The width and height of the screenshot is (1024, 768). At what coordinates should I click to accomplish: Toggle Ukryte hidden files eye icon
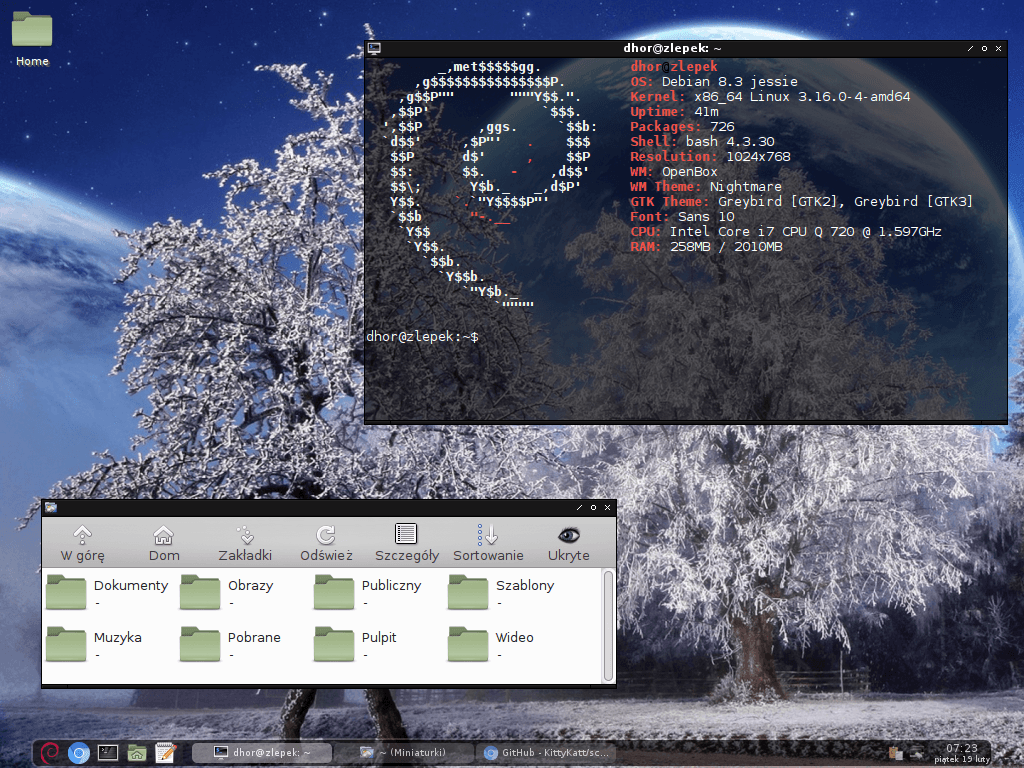[x=569, y=536]
